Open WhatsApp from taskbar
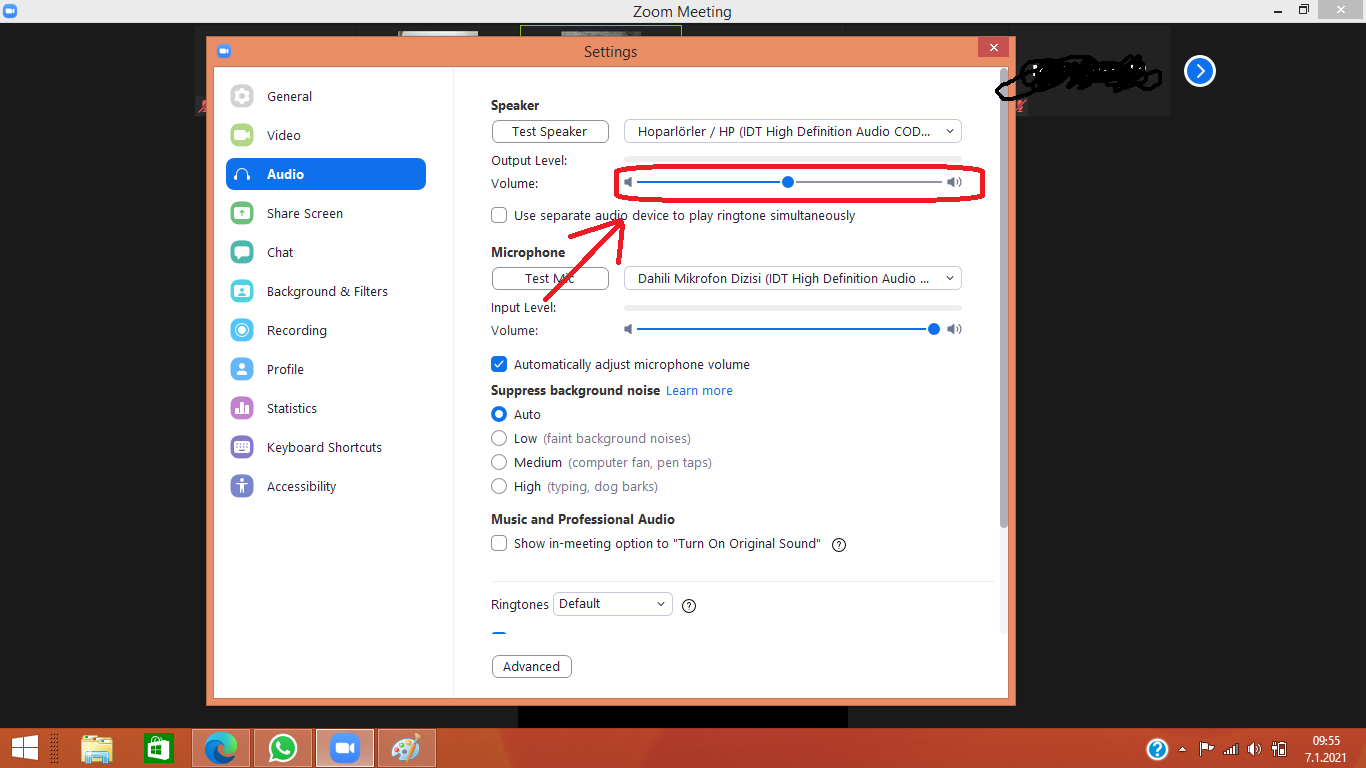The image size is (1366, 768). tap(283, 748)
